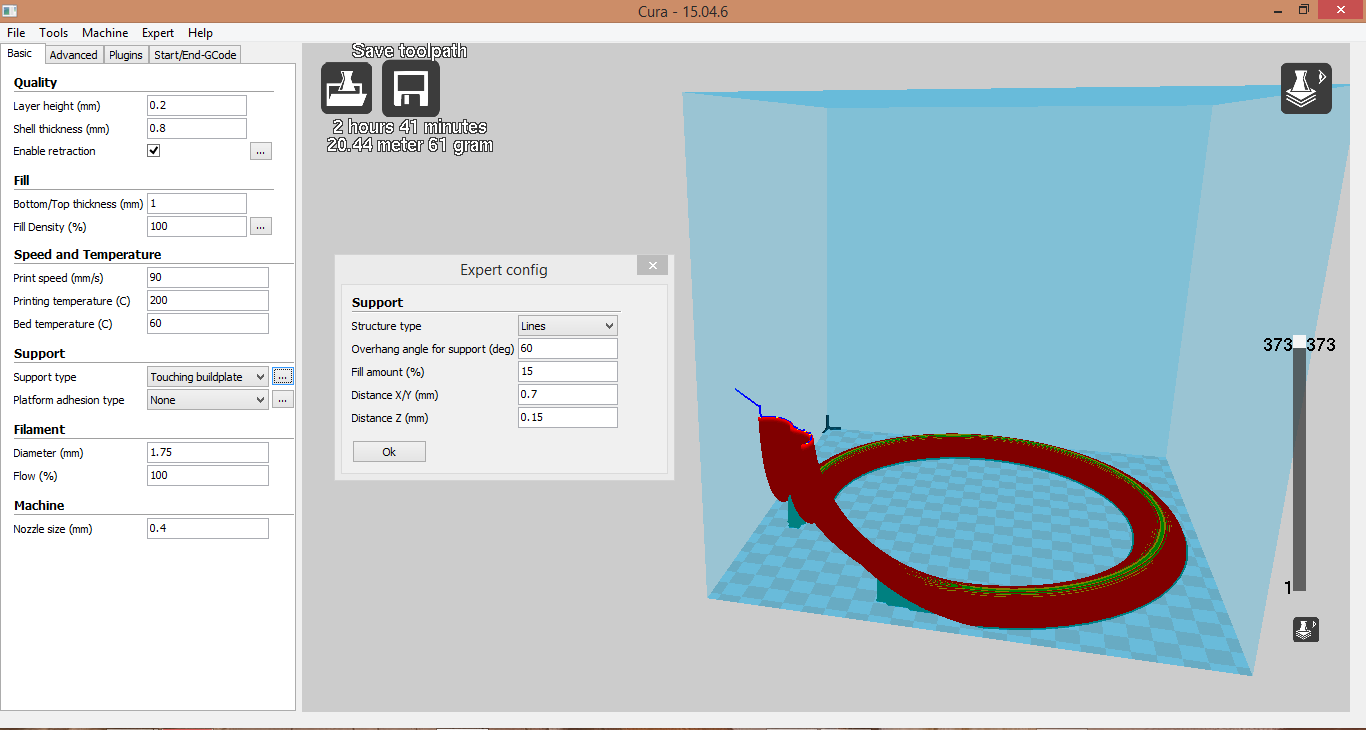Click the '2 hours 41 minutes' print time text
Screen dimensions: 1366x730
pyautogui.click(x=410, y=128)
